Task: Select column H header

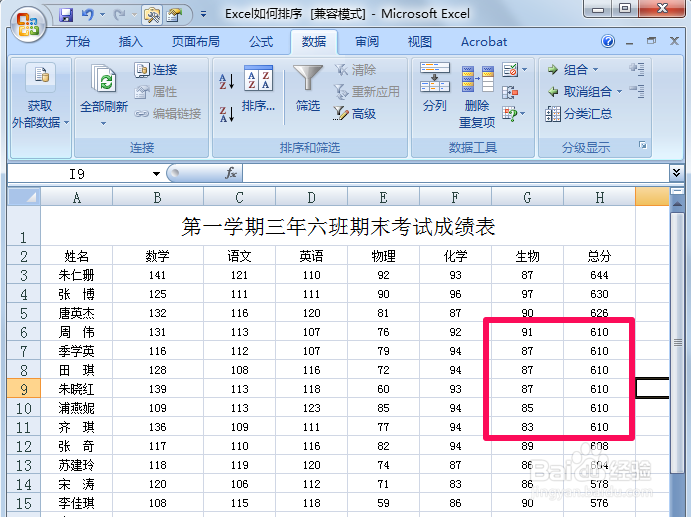Action: (x=599, y=197)
